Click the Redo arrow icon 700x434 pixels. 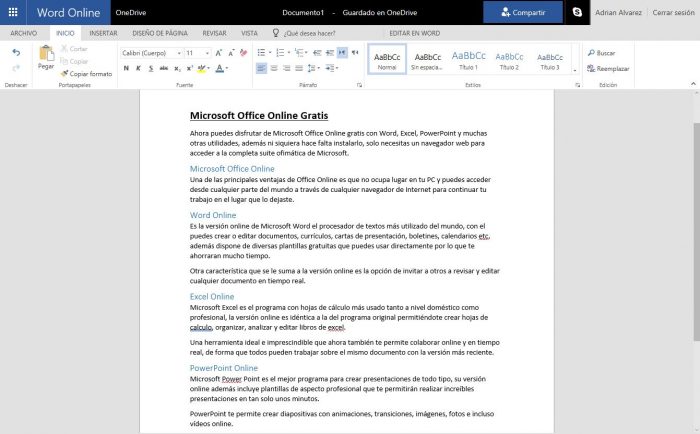pyautogui.click(x=16, y=68)
